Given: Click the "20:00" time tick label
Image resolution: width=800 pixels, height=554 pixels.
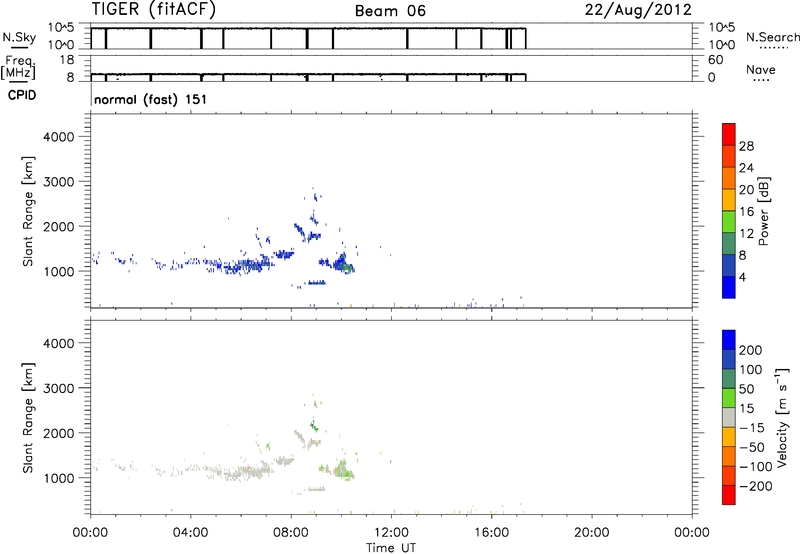Looking at the screenshot, I should 591,533.
